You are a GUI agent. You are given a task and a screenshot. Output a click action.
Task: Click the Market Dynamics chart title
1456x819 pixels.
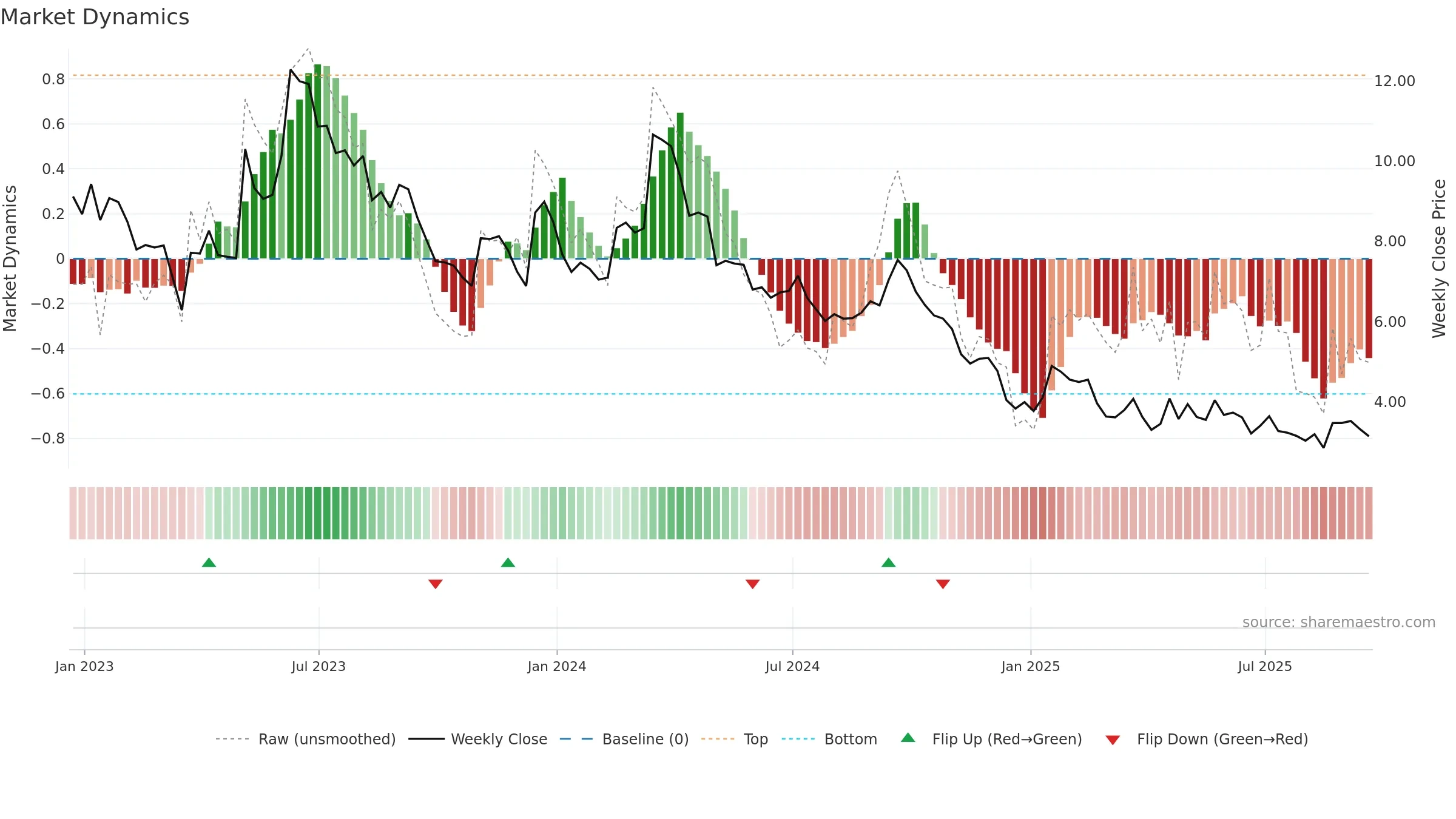tap(95, 17)
